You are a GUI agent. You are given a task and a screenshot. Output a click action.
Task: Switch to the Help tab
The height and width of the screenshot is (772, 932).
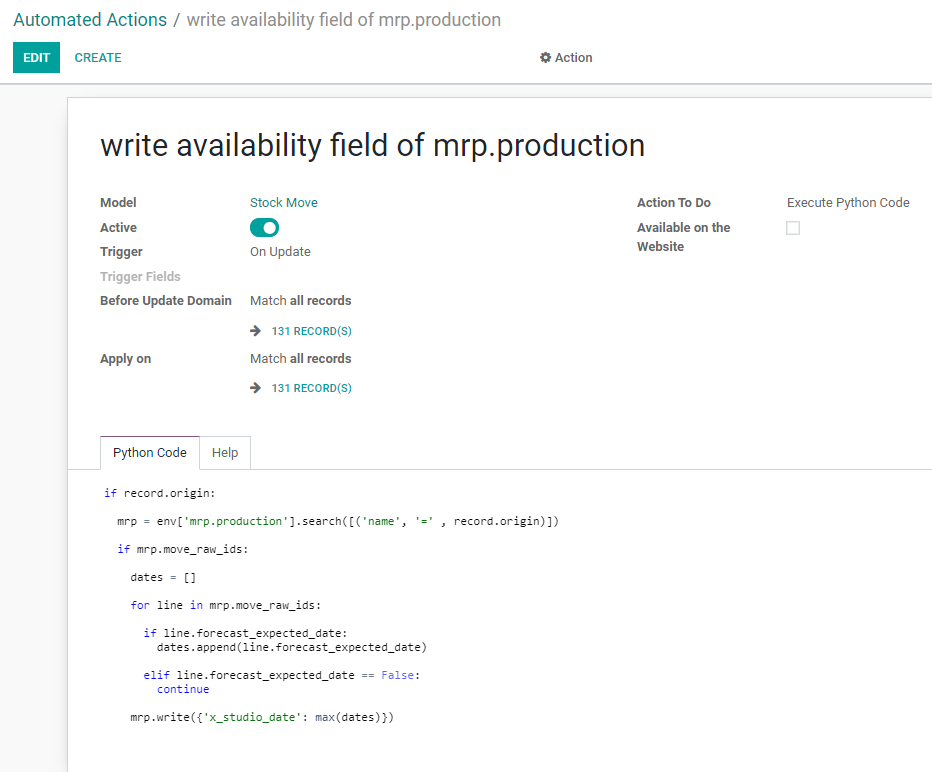coord(225,453)
